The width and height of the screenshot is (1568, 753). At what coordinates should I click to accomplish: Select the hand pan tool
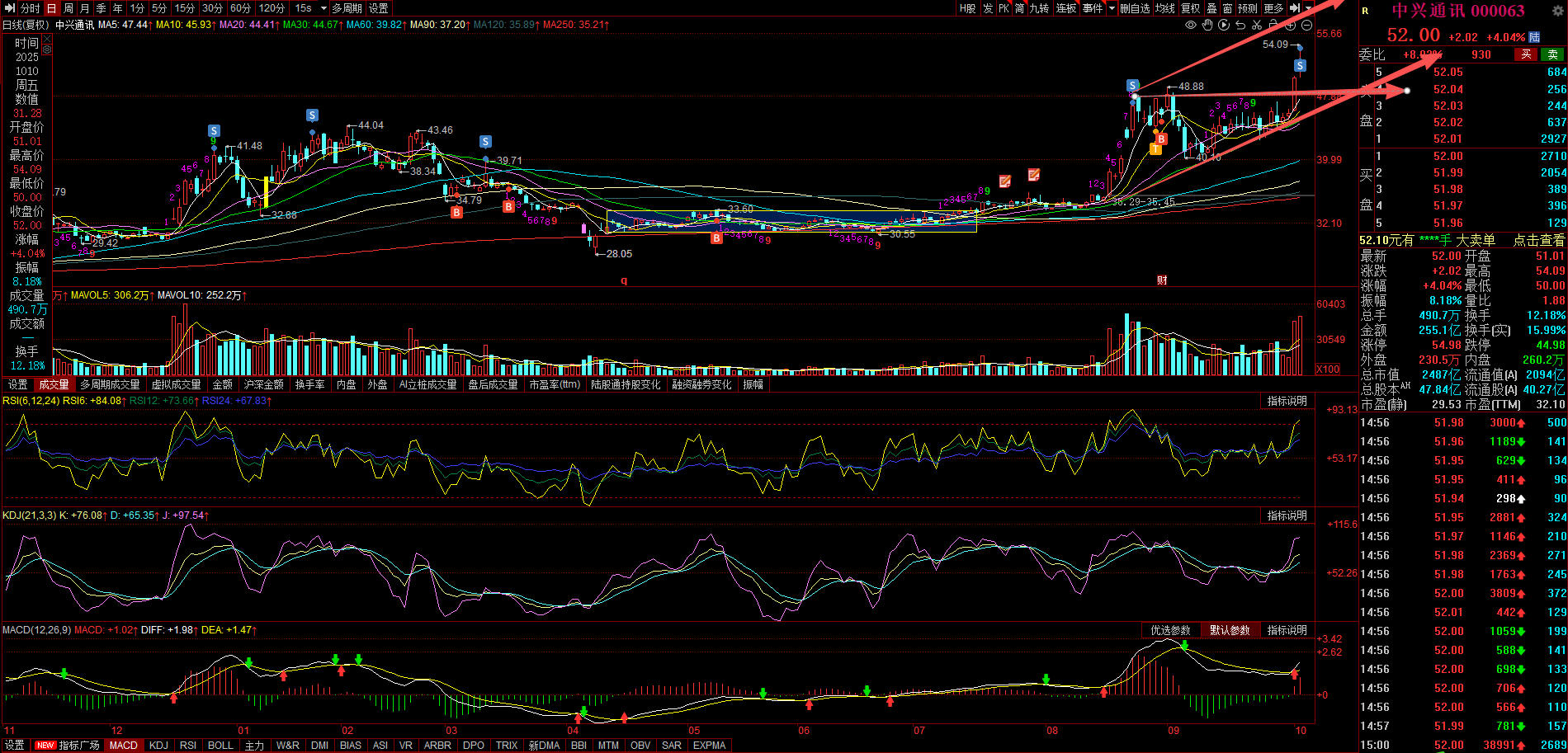coord(1207,26)
